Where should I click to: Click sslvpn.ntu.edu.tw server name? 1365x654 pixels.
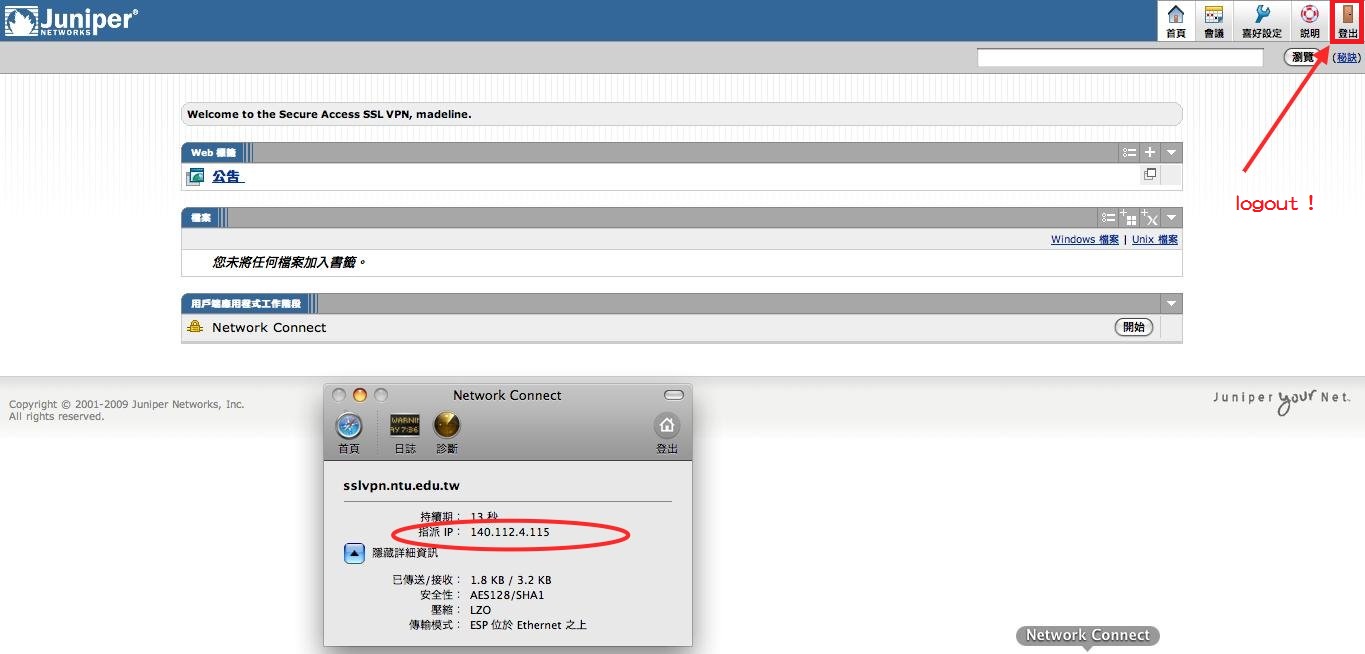pos(401,486)
